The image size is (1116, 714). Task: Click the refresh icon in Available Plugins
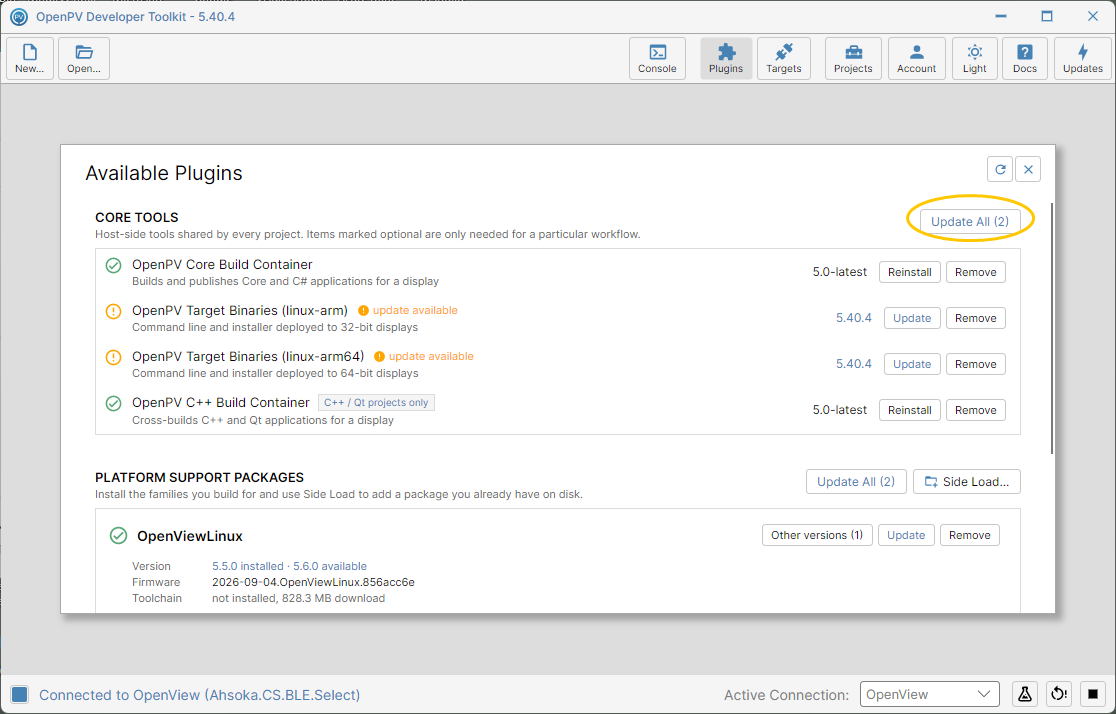click(x=1000, y=169)
